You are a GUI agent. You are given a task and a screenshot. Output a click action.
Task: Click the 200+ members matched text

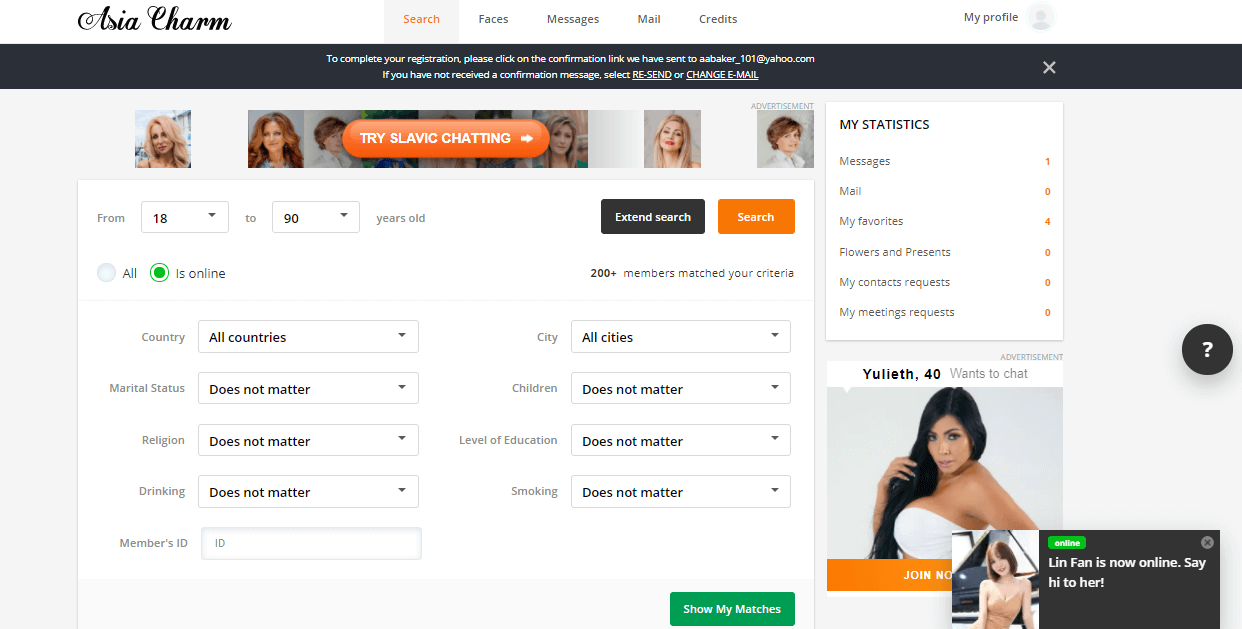(x=692, y=273)
